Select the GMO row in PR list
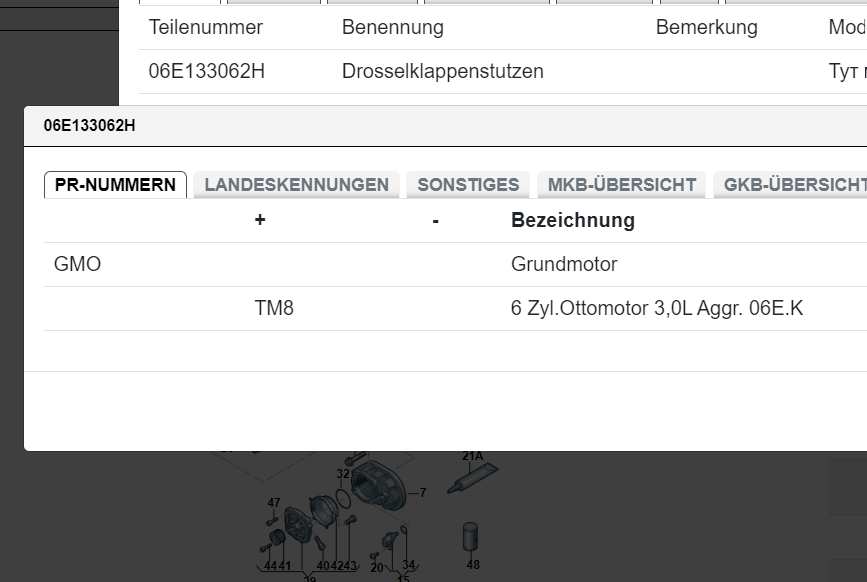867x582 pixels. click(x=77, y=265)
